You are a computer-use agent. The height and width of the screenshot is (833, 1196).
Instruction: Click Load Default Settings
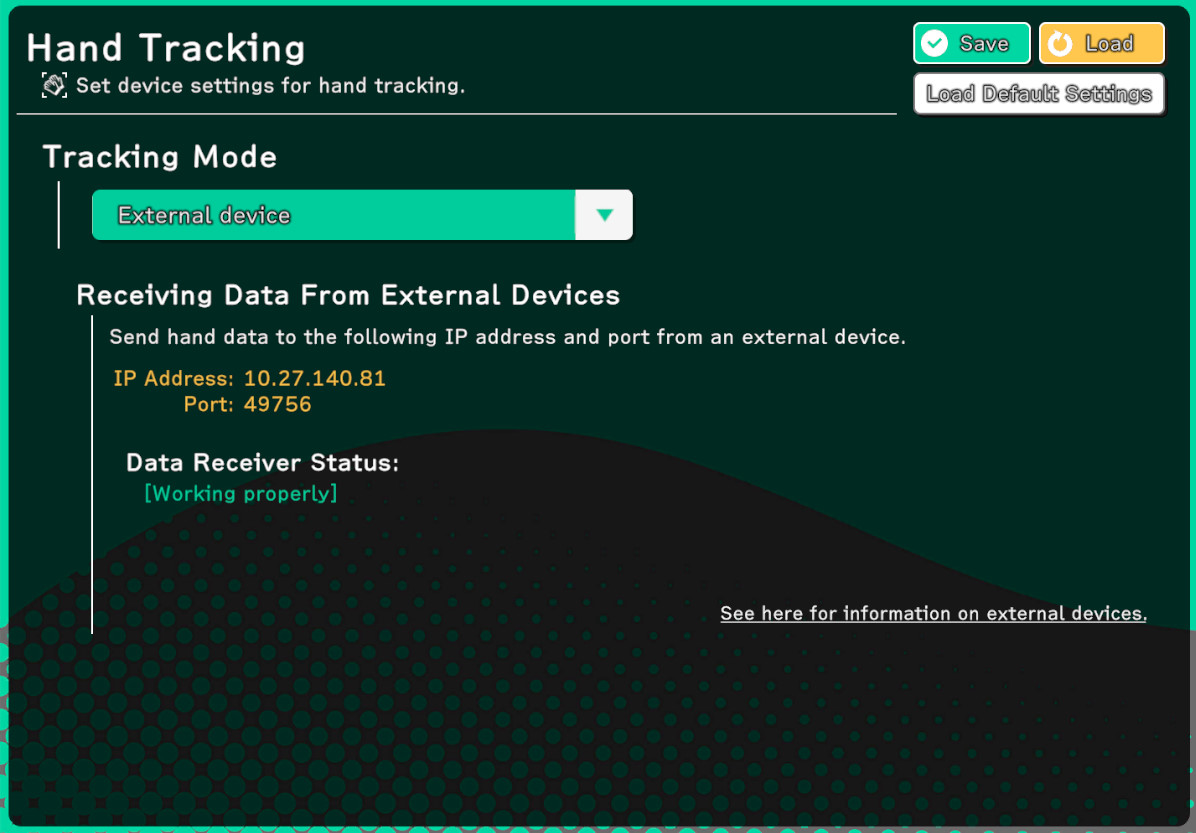pos(1039,94)
